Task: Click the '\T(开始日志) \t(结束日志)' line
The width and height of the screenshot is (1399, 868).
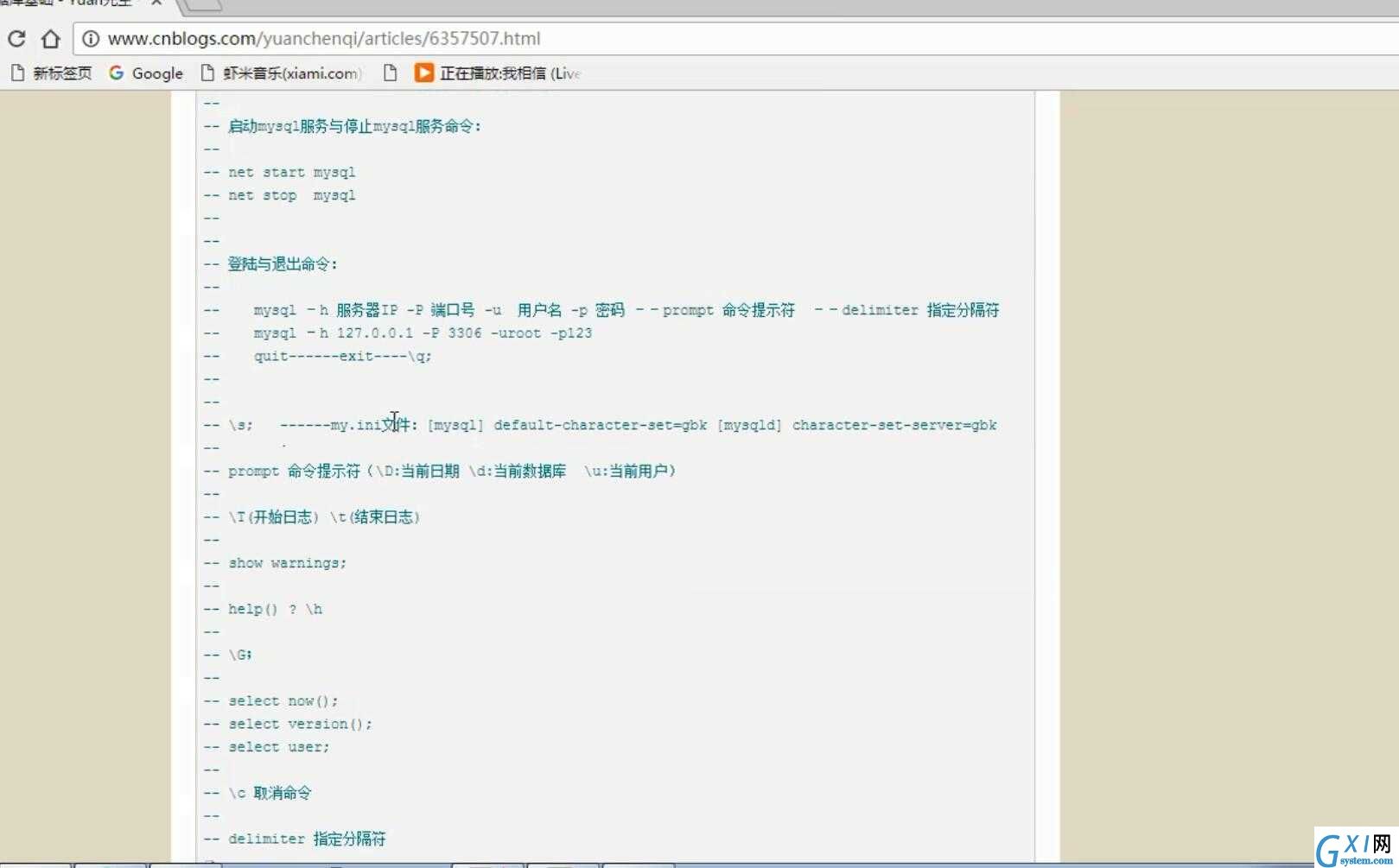Action: (324, 517)
